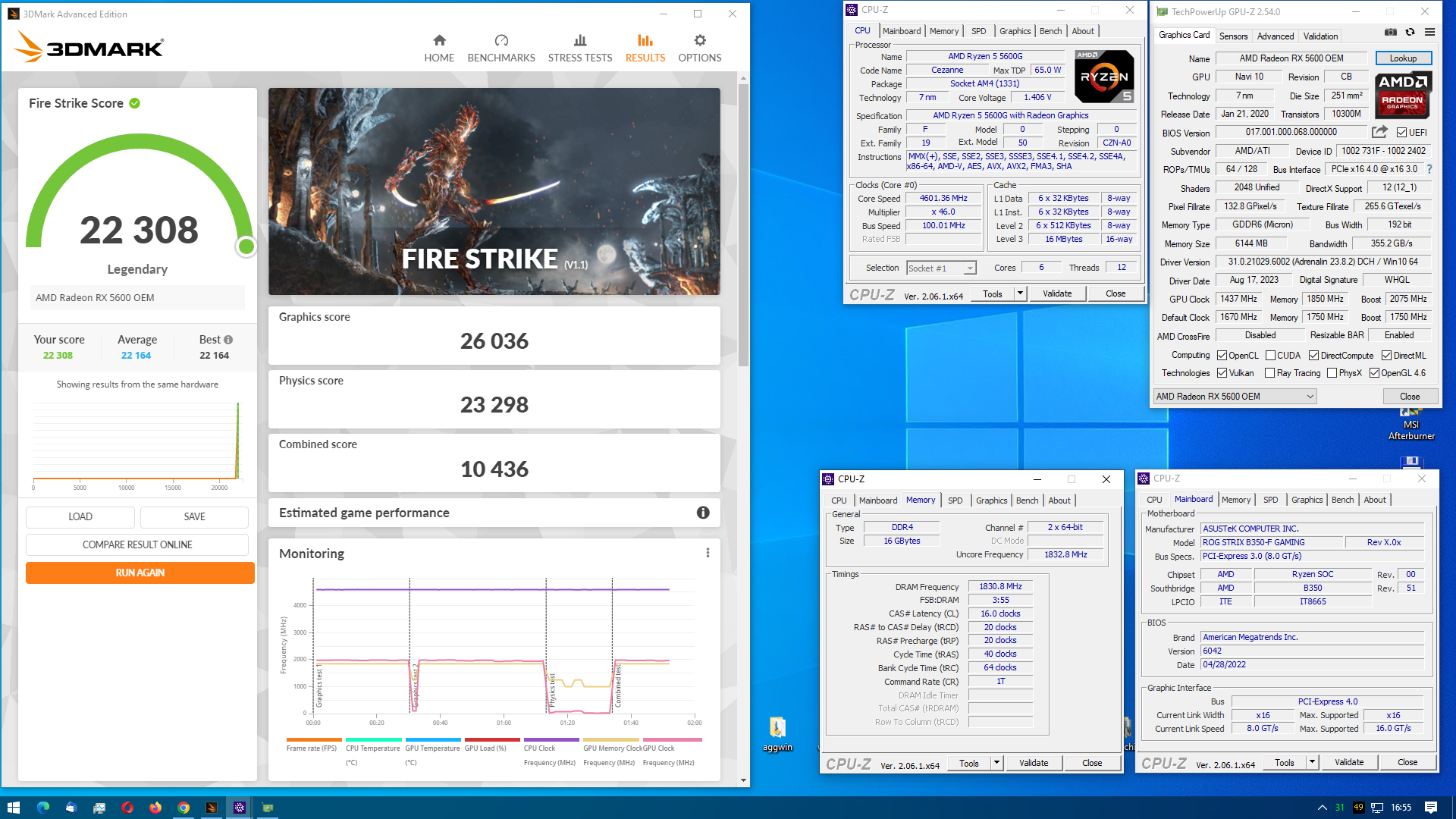Switch to CPU-Z taskbar icon
Viewport: 1456px width, 819px height.
pos(240,808)
